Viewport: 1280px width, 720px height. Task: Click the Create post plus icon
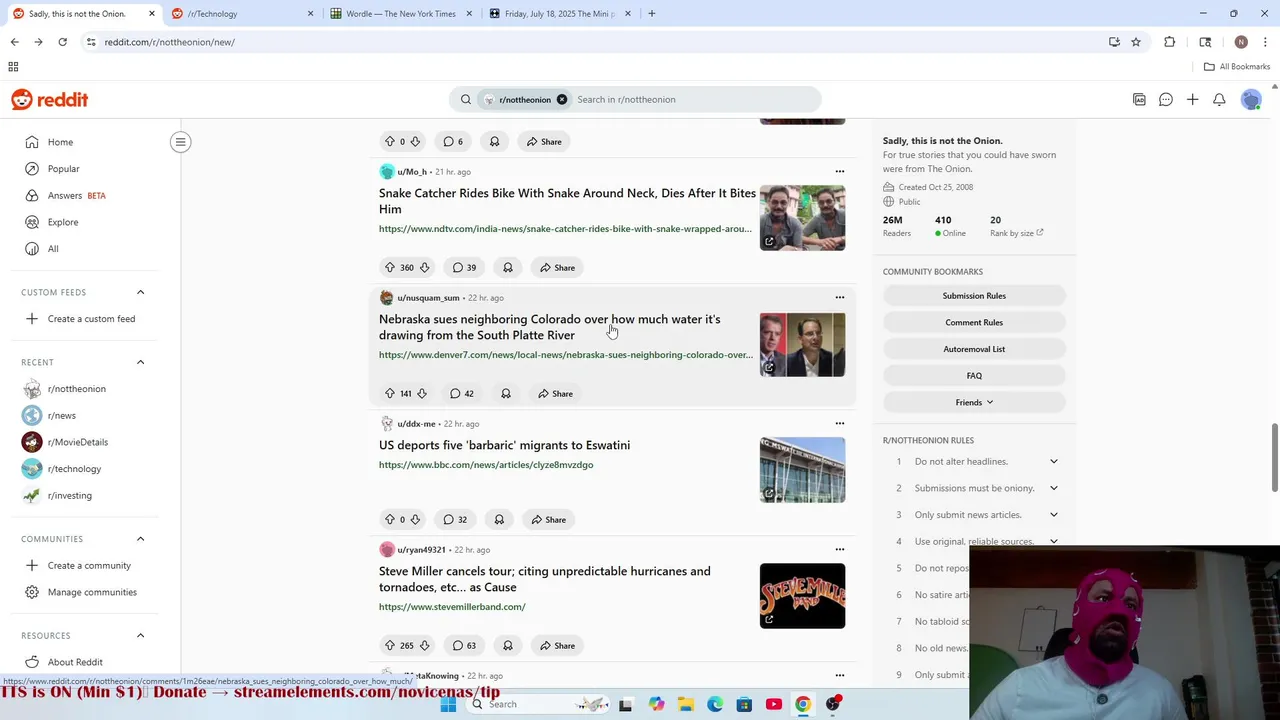(x=1192, y=99)
